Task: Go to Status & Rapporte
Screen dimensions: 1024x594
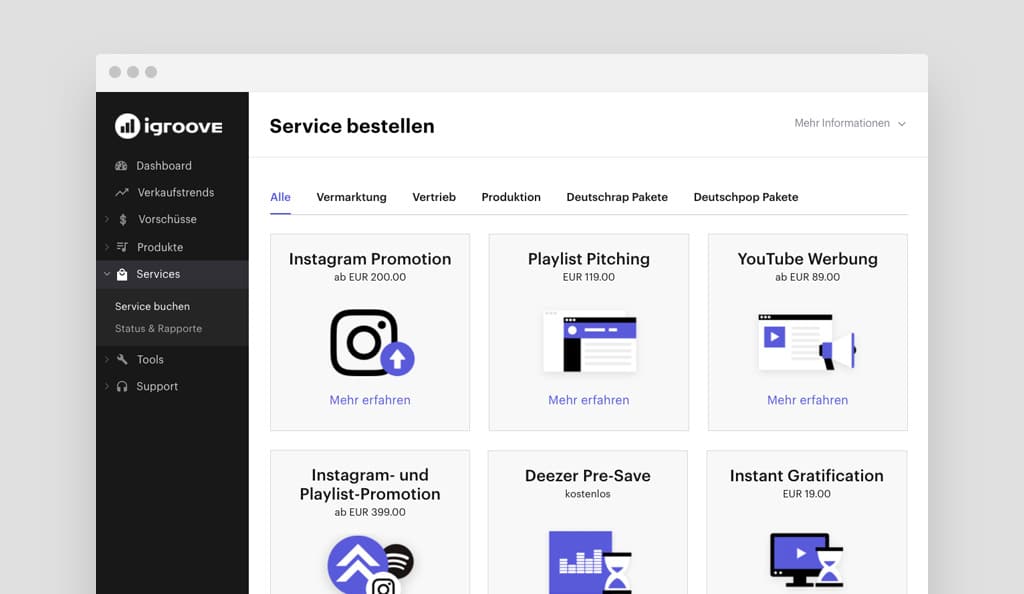Action: (x=158, y=328)
